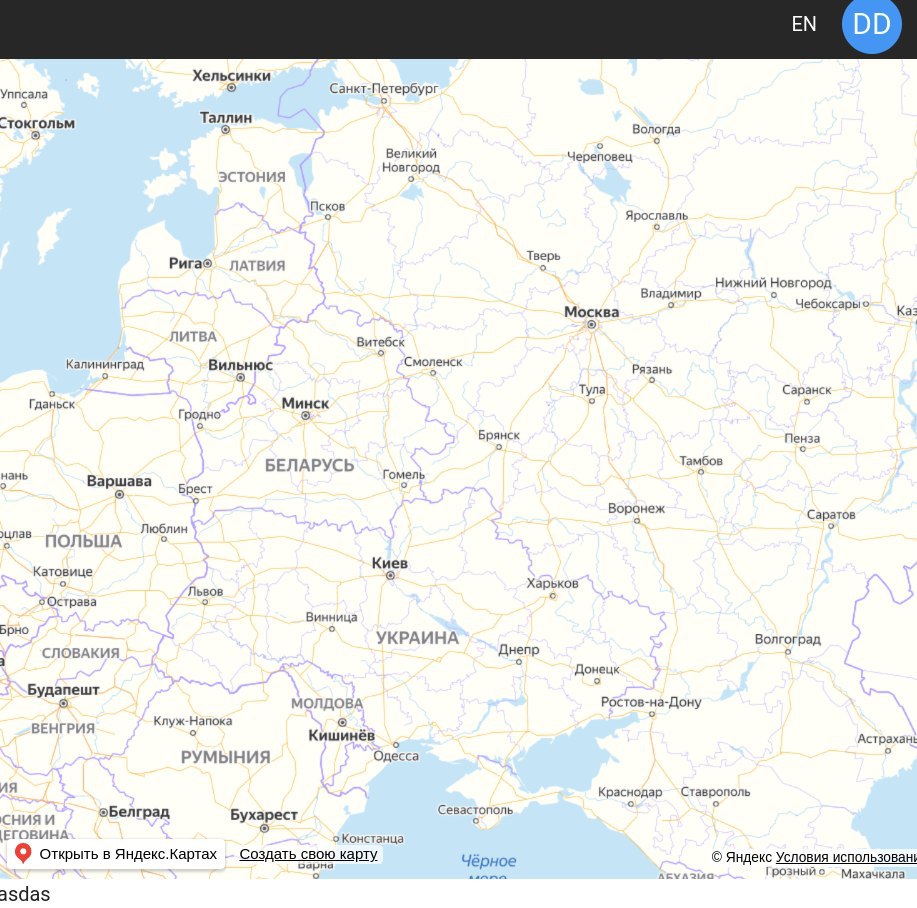This screenshot has height=908, width=917.
Task: Click the Киев city label
Action: [389, 563]
